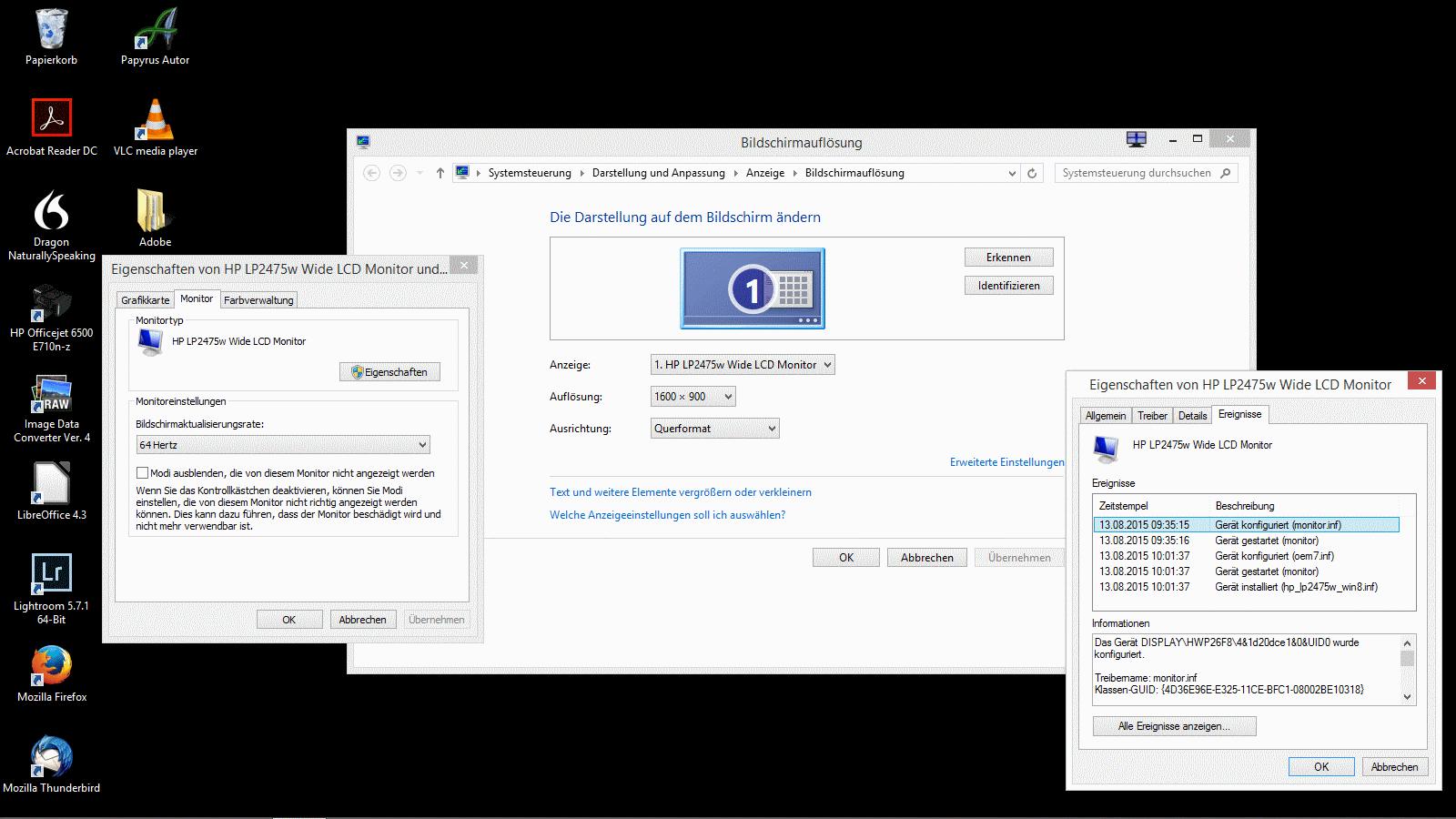The width and height of the screenshot is (1456, 819).
Task: Click the search magnifier in Systemsteuerung box
Action: [x=1226, y=173]
